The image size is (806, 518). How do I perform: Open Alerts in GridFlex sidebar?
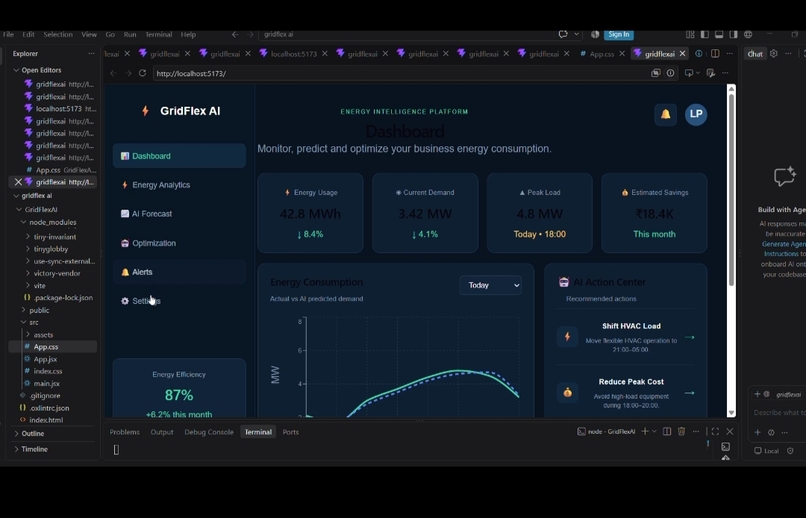(179, 272)
